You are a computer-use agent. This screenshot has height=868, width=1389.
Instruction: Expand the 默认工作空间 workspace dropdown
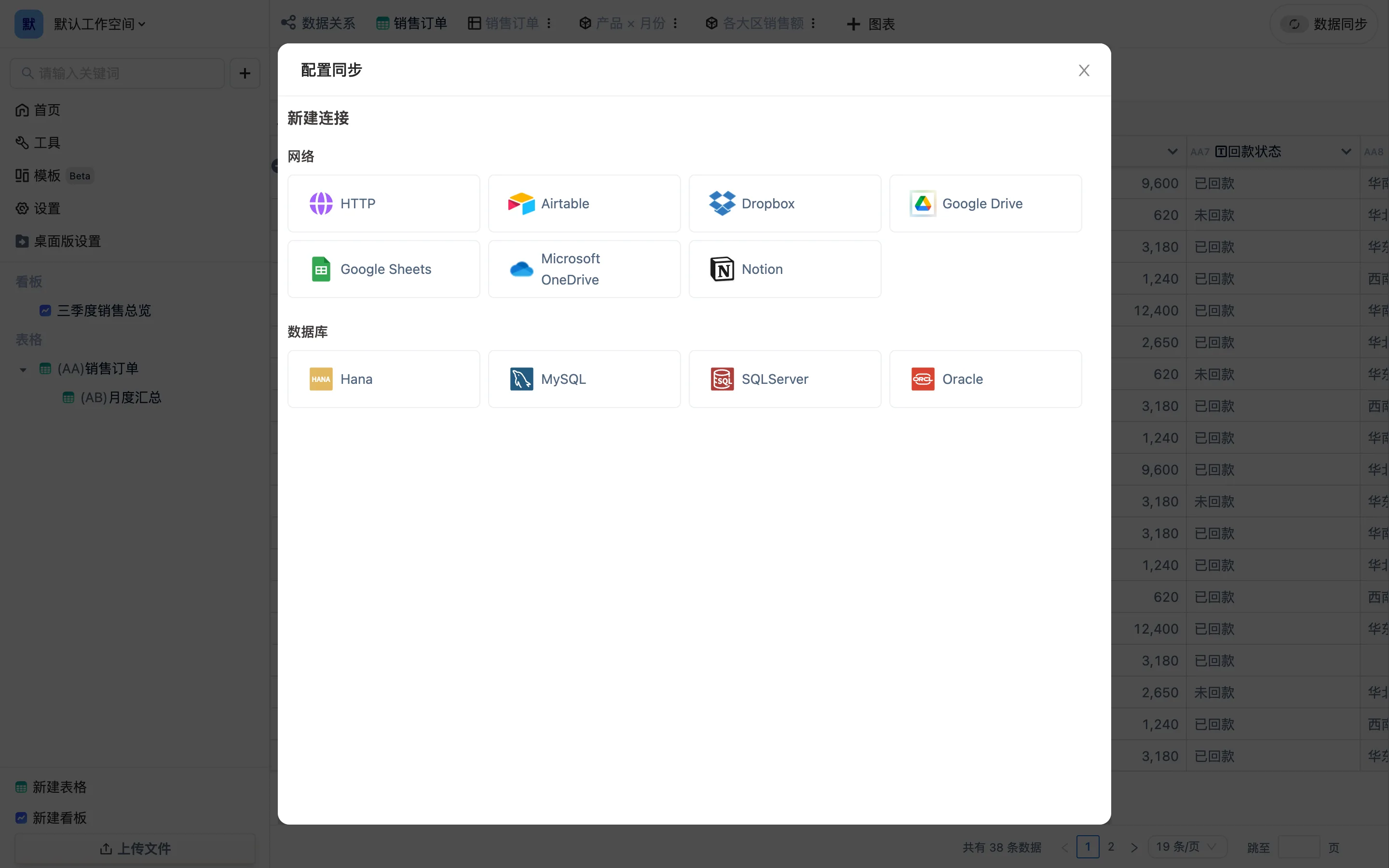tap(142, 24)
